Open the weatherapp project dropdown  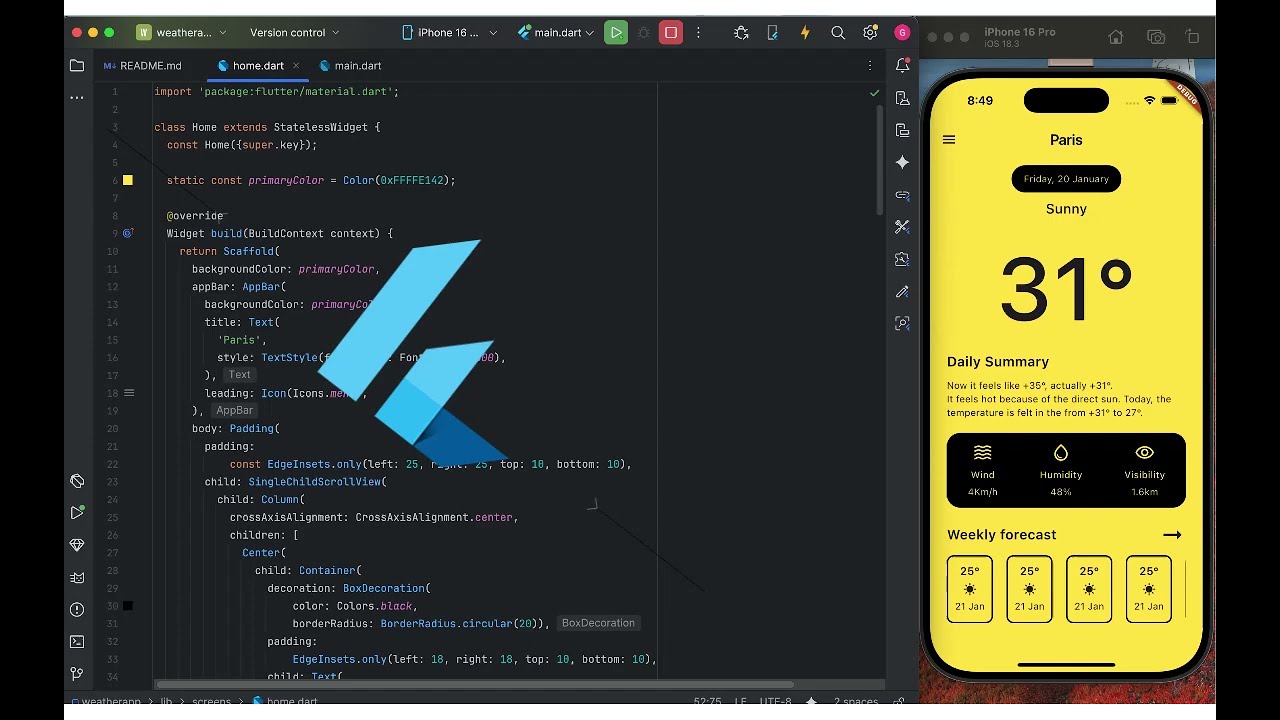click(x=181, y=33)
